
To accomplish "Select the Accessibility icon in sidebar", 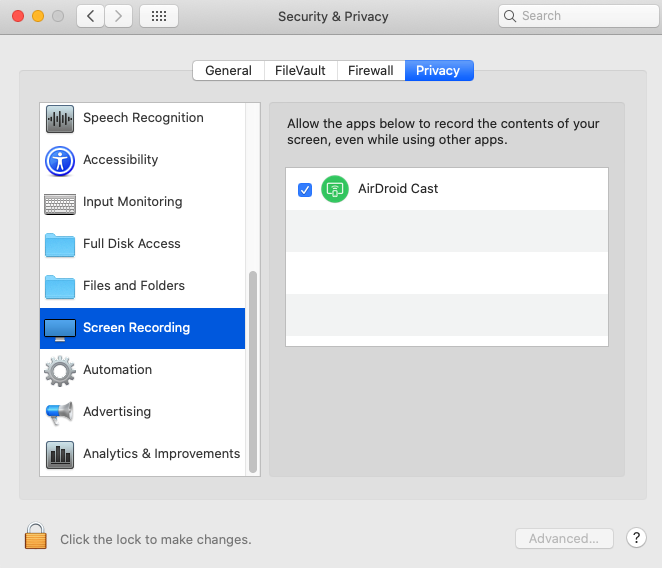I will (60, 161).
